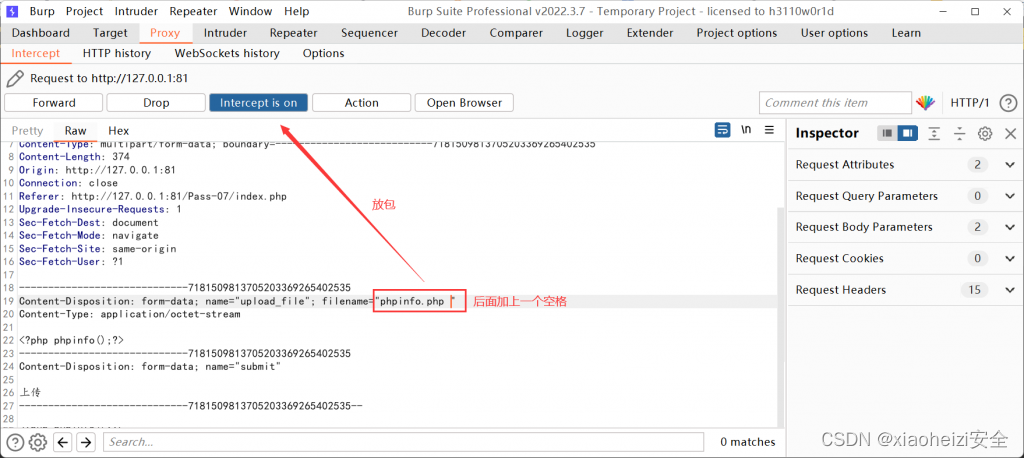The height and width of the screenshot is (458, 1024).
Task: Open the Extender tab
Action: coord(650,33)
